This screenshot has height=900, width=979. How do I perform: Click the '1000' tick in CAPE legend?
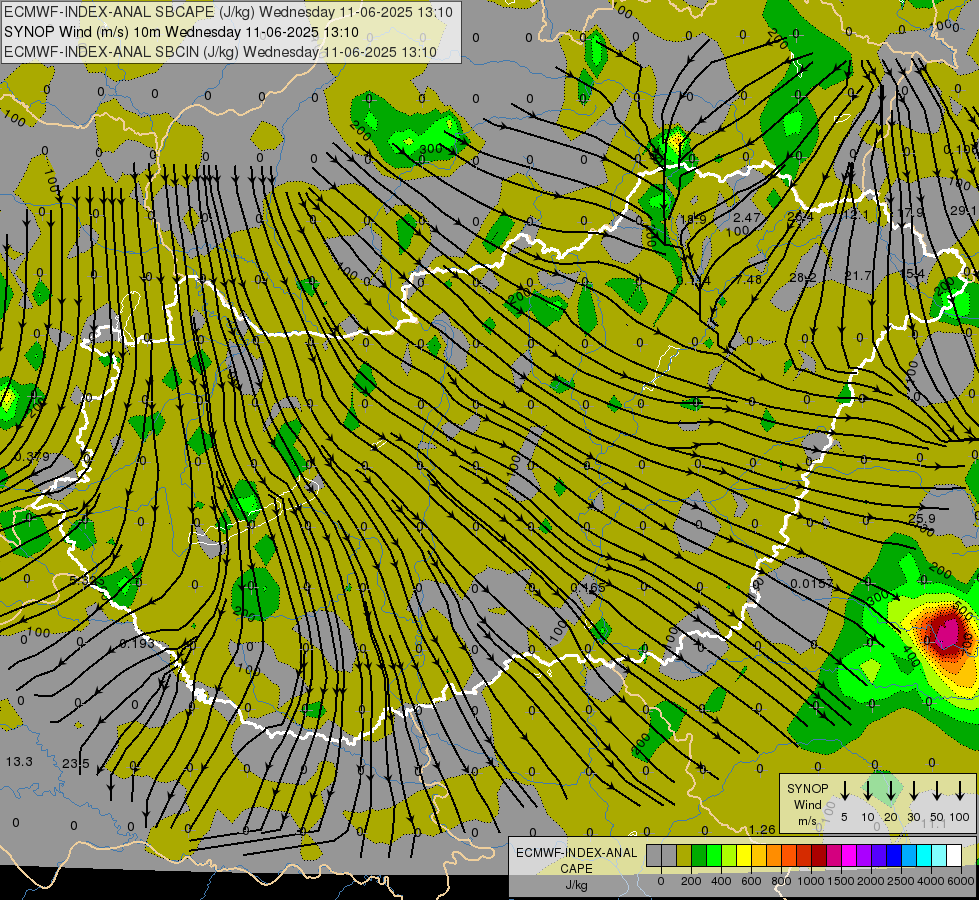point(811,881)
